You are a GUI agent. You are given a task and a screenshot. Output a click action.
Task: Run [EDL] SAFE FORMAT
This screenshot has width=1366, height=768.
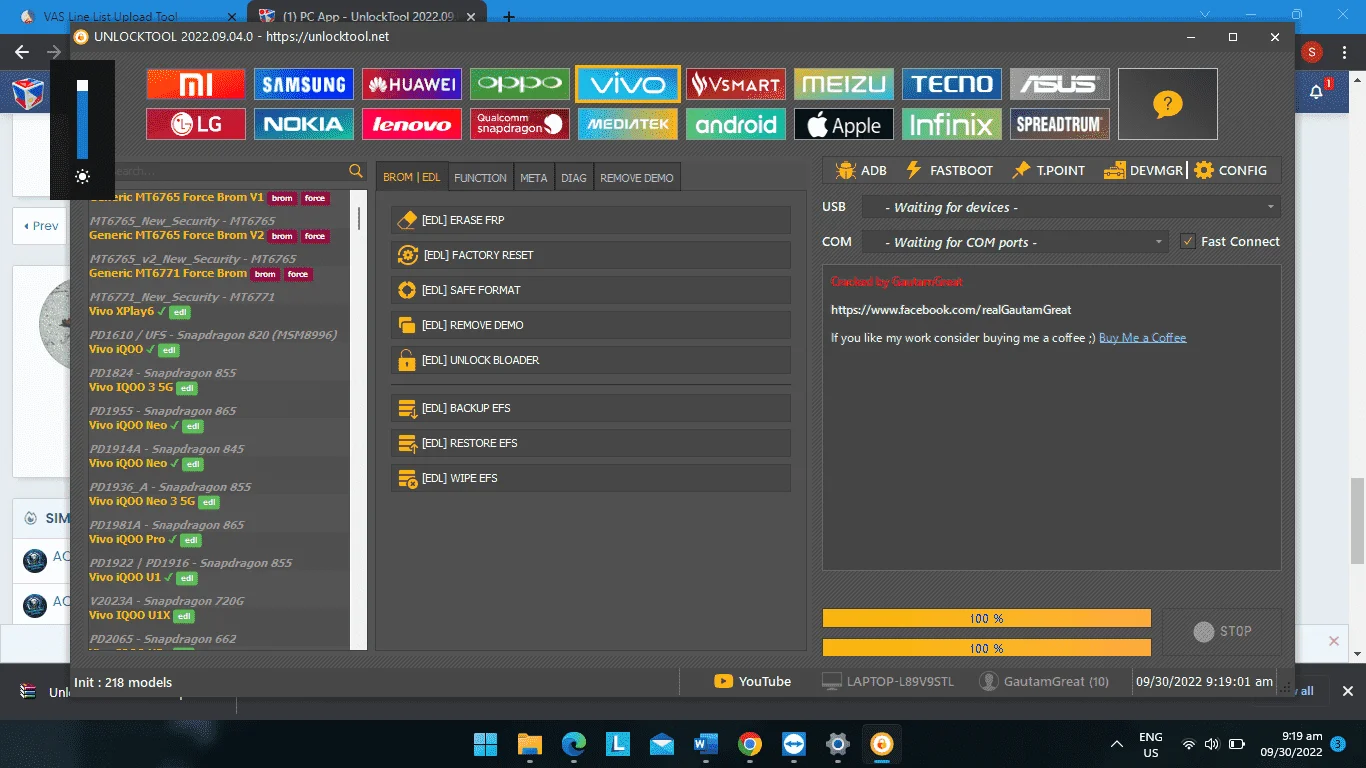point(590,290)
